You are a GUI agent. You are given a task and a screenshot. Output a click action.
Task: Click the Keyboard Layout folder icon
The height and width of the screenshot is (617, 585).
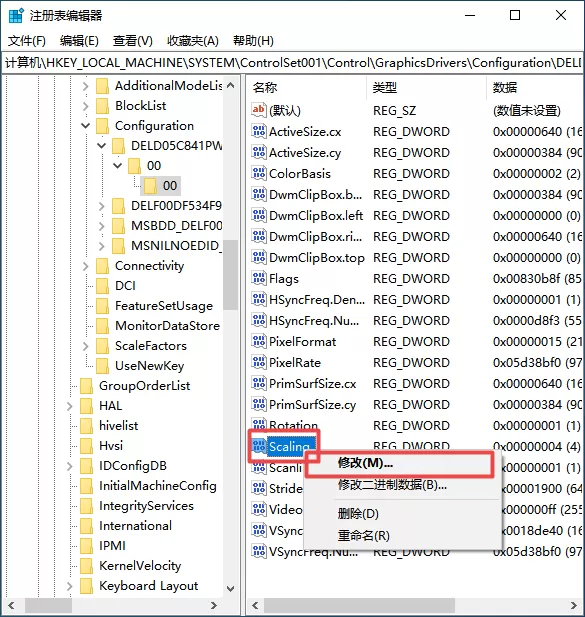click(x=86, y=586)
